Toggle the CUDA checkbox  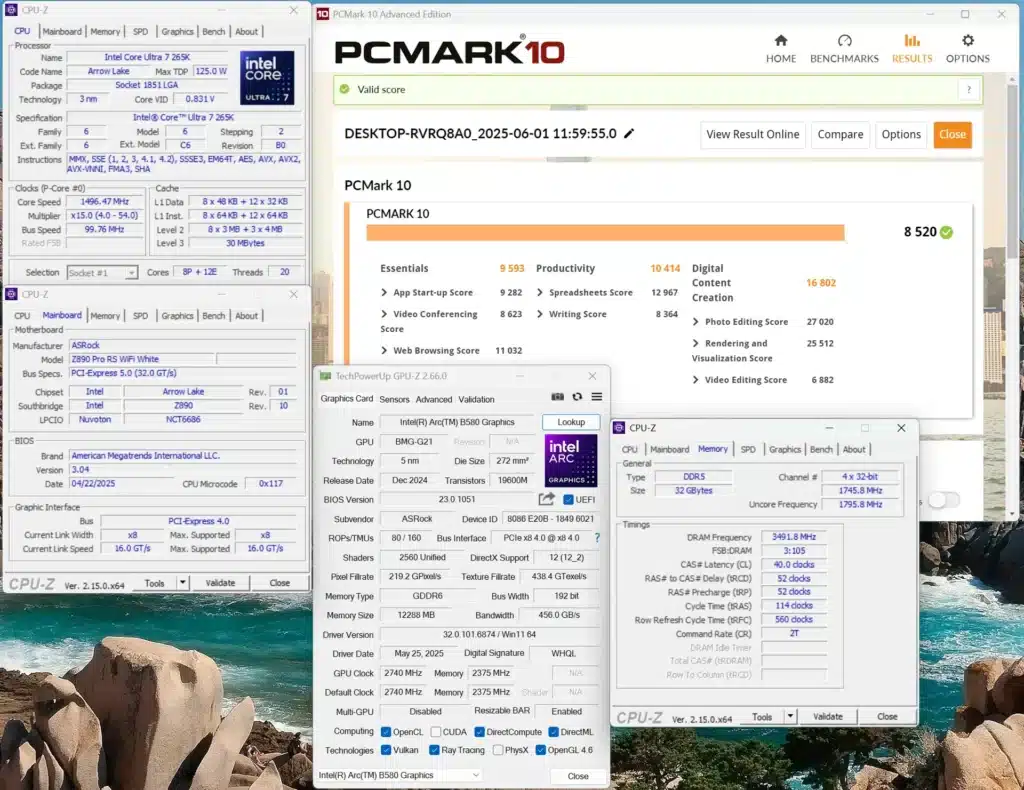436,732
